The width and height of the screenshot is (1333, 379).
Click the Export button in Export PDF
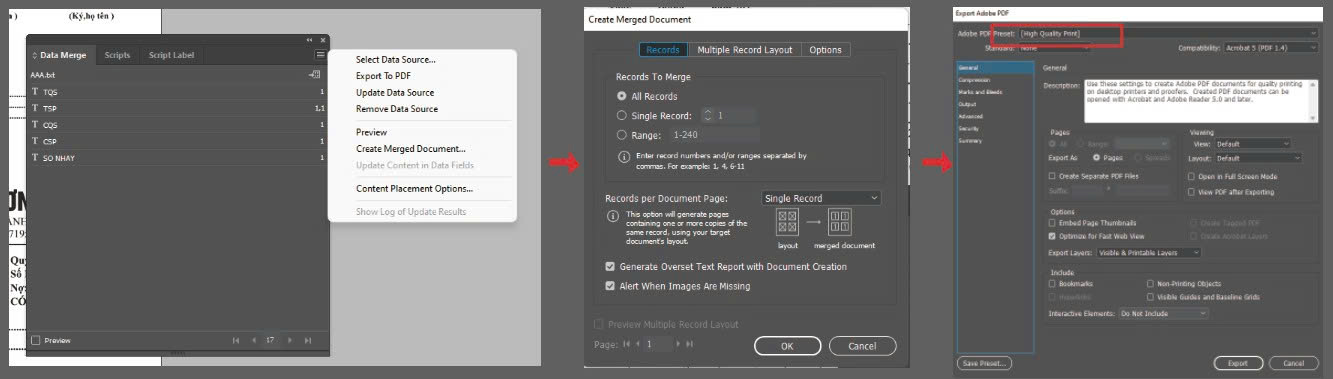click(1237, 363)
